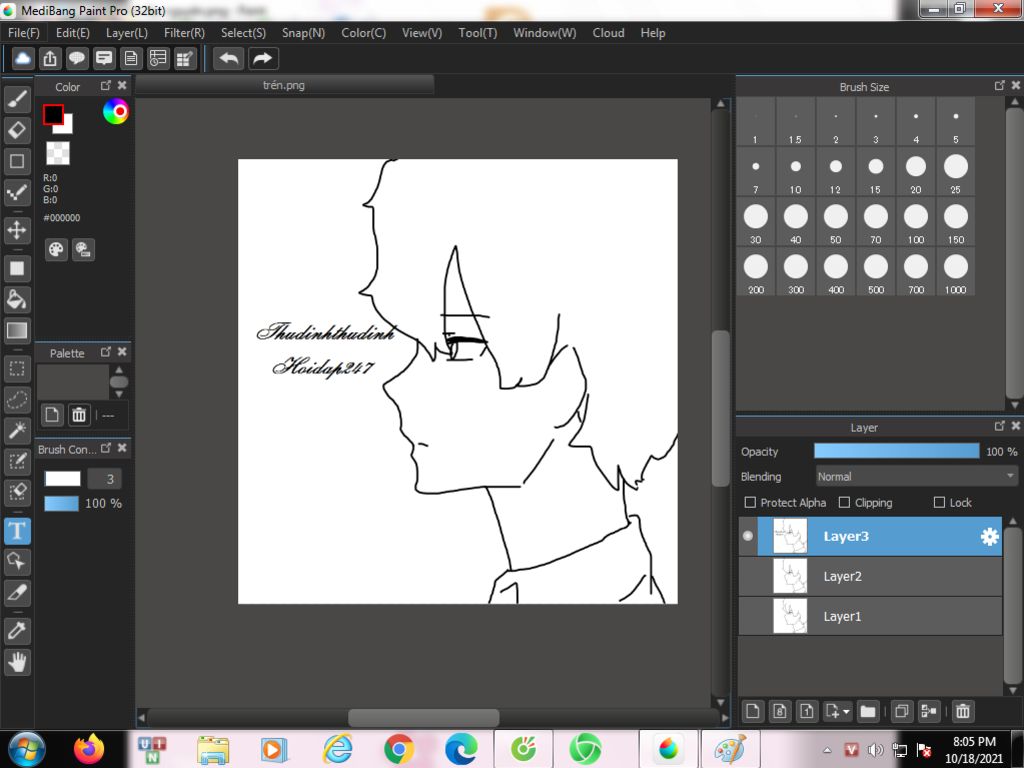
Task: Open the color wheel in Color panel
Action: pos(116,112)
